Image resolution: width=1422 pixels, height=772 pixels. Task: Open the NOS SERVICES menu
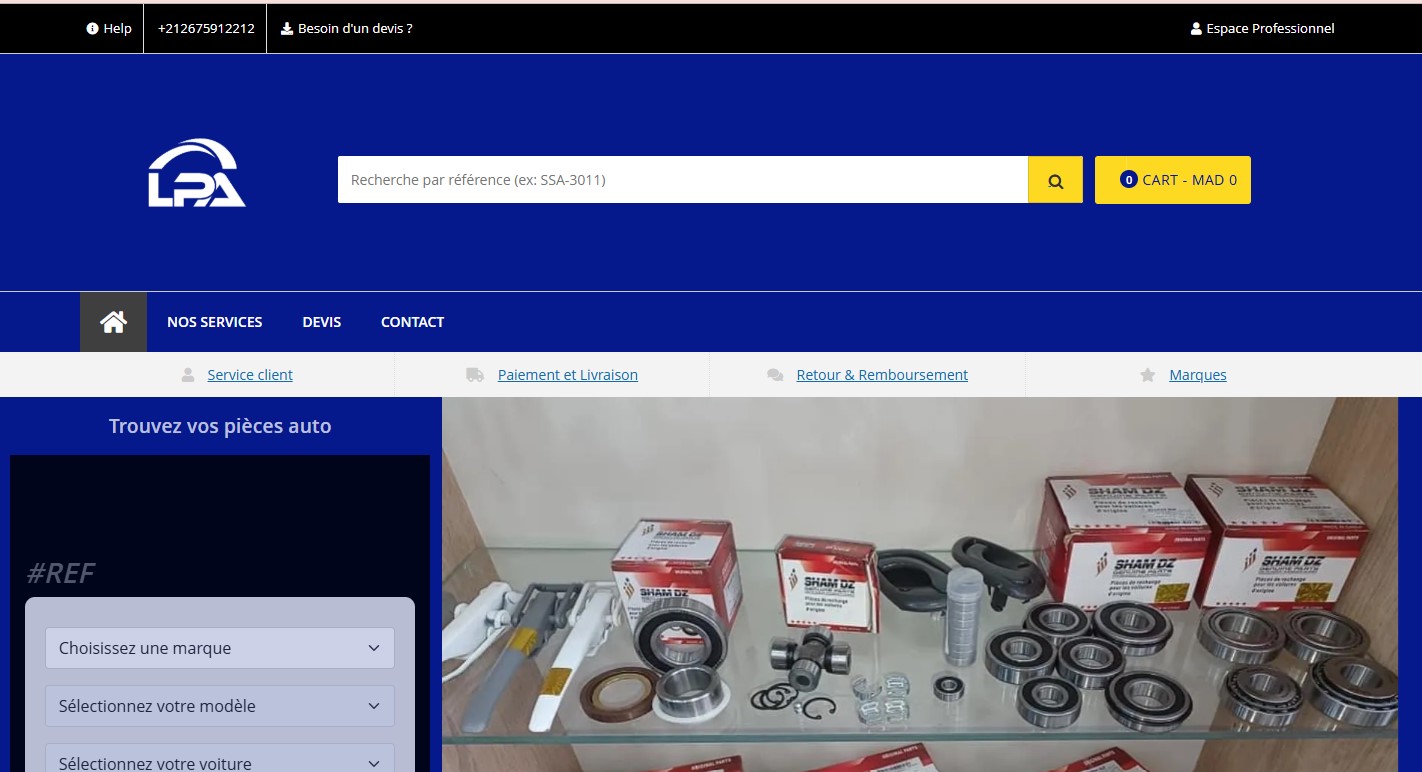(x=215, y=322)
